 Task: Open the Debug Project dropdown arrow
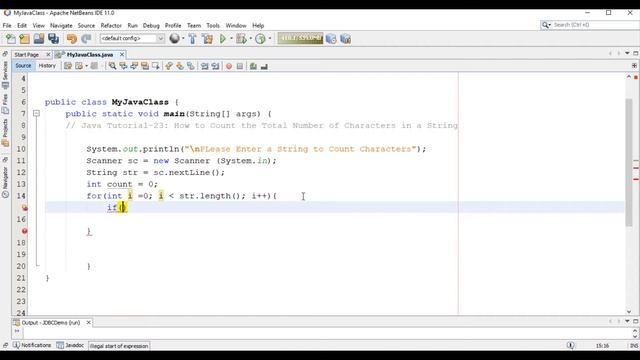click(x=250, y=38)
